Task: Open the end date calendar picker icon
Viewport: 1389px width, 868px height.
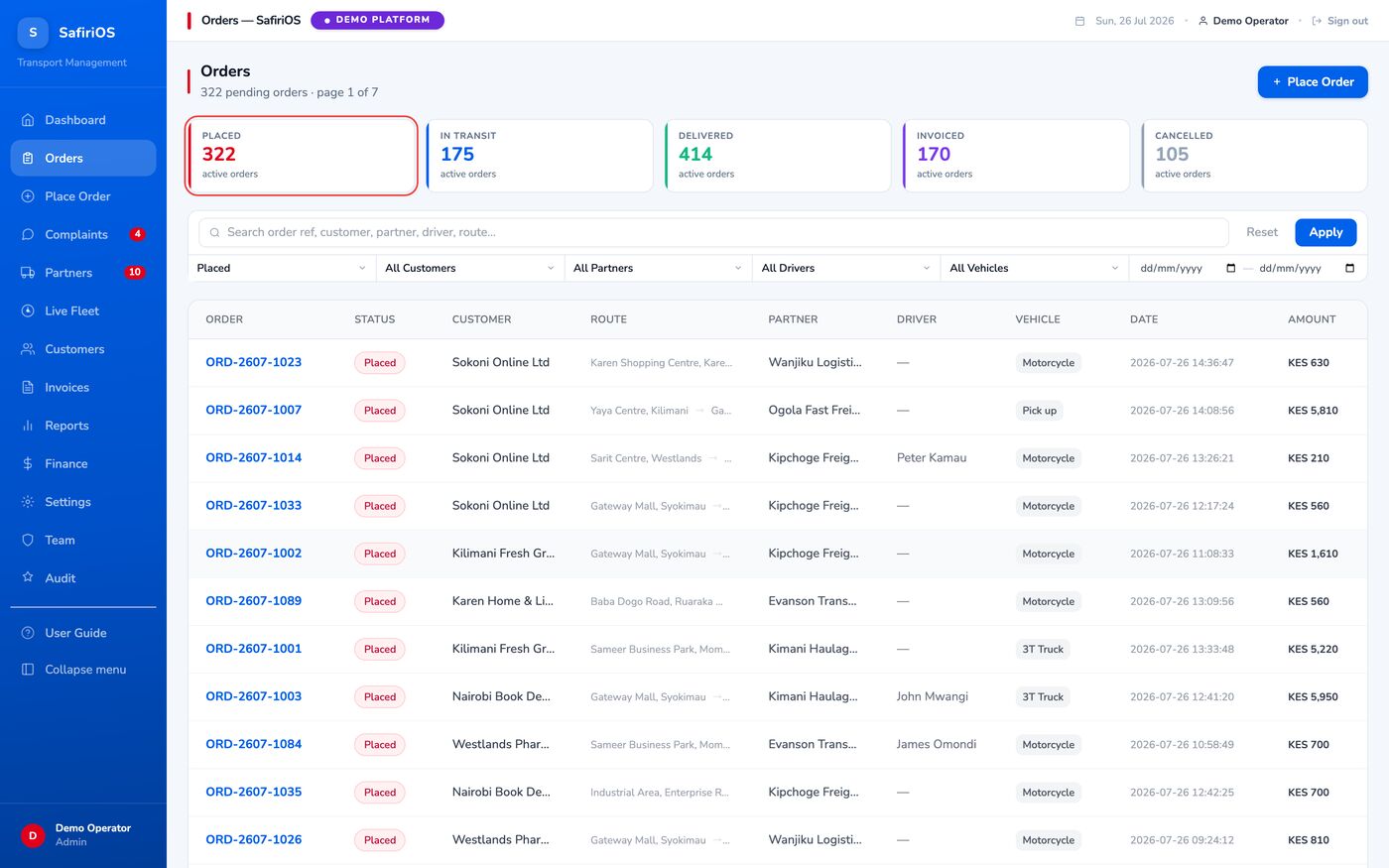Action: tap(1349, 268)
